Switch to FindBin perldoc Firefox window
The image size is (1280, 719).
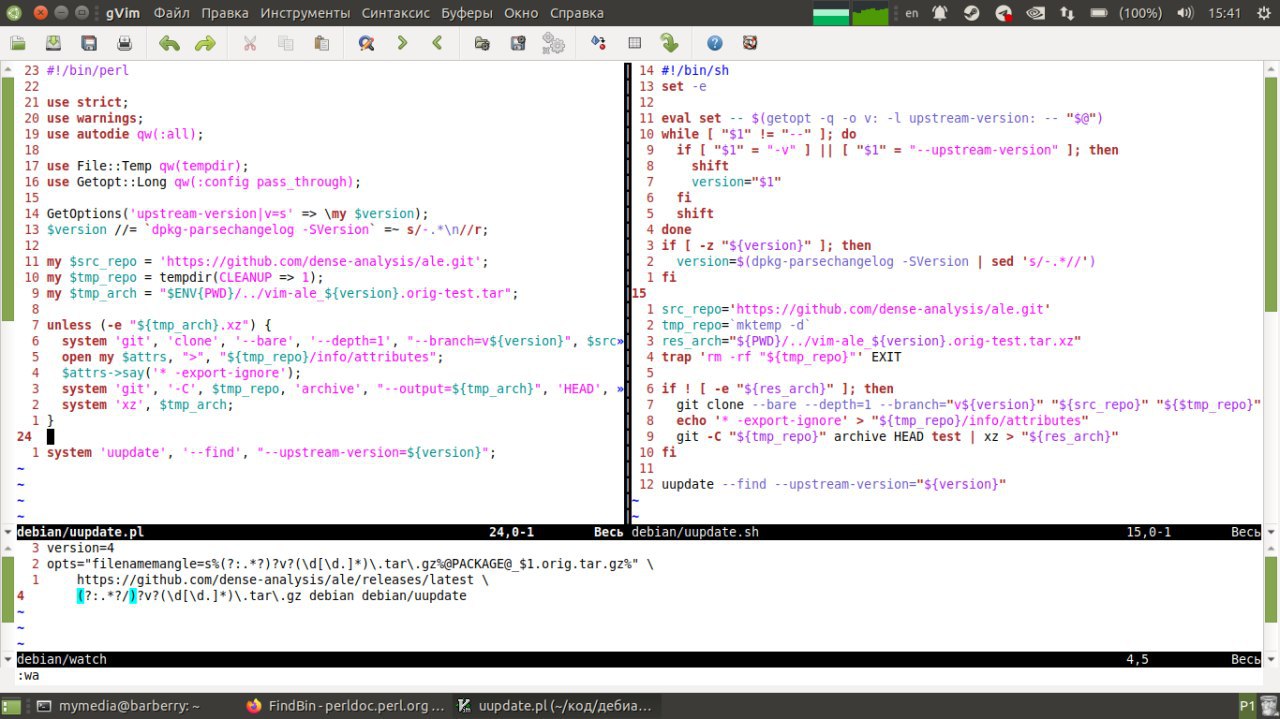[345, 706]
